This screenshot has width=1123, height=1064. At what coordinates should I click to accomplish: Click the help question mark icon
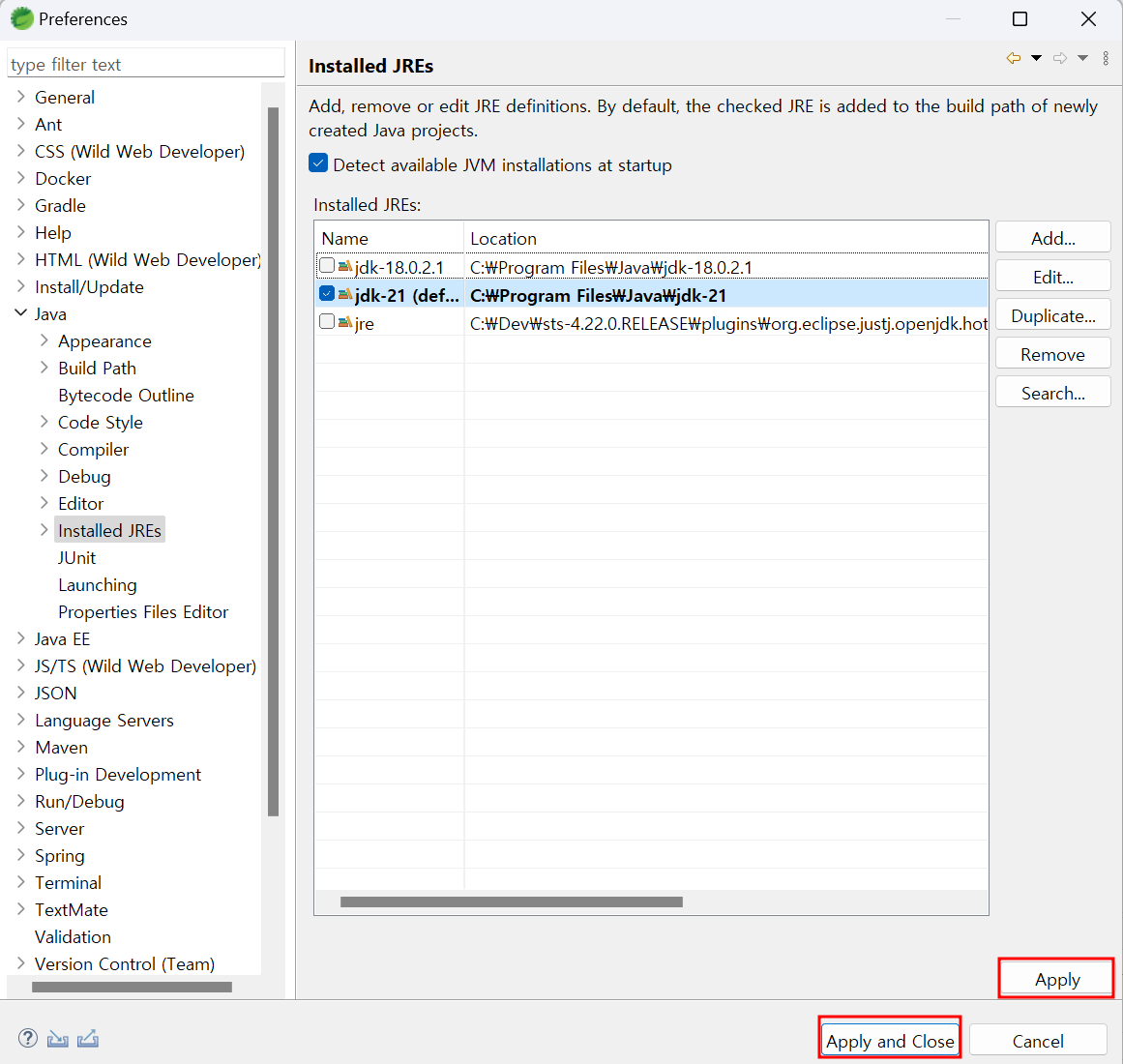tap(28, 1038)
